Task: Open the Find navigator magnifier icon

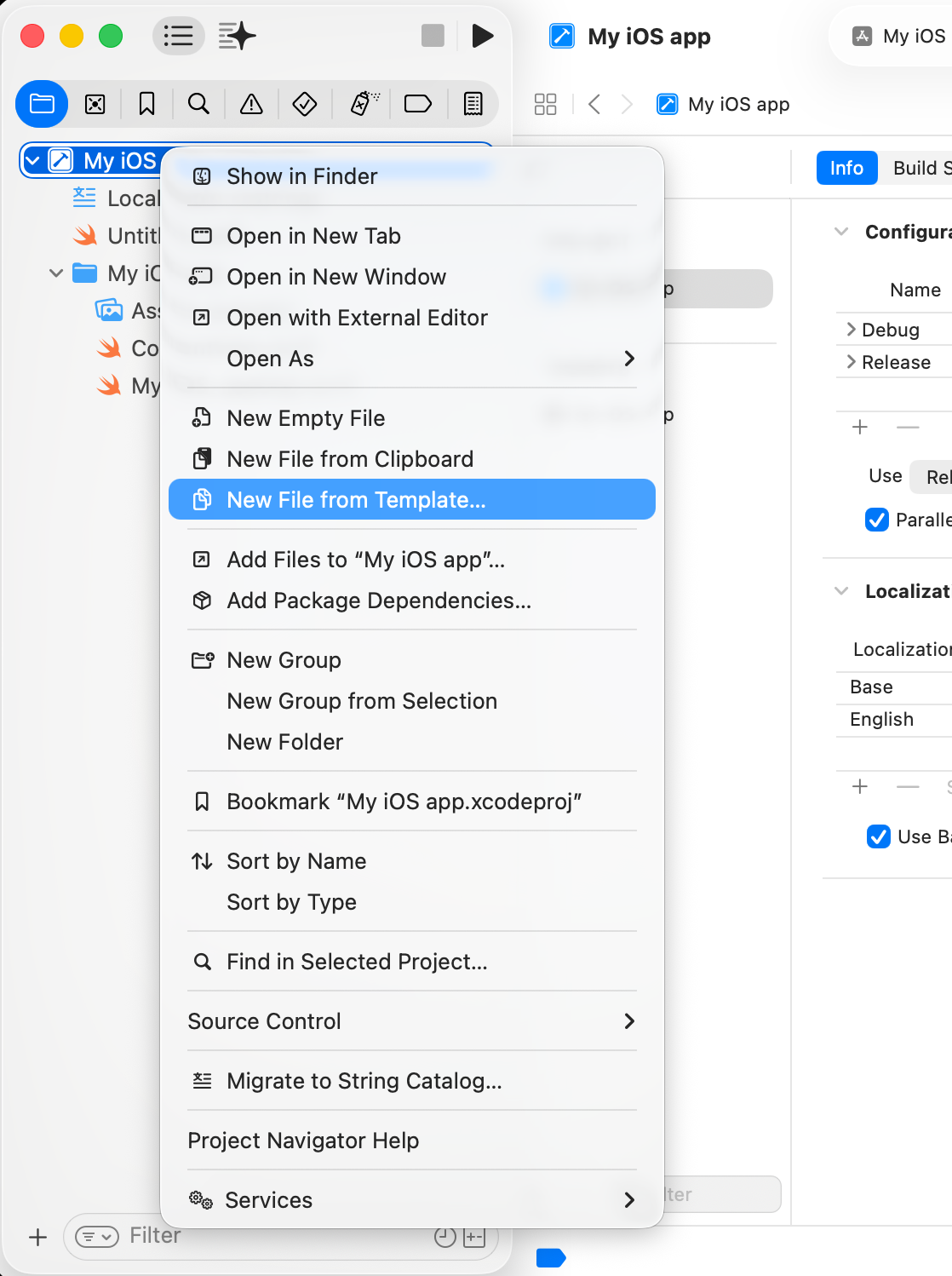Action: point(198,104)
